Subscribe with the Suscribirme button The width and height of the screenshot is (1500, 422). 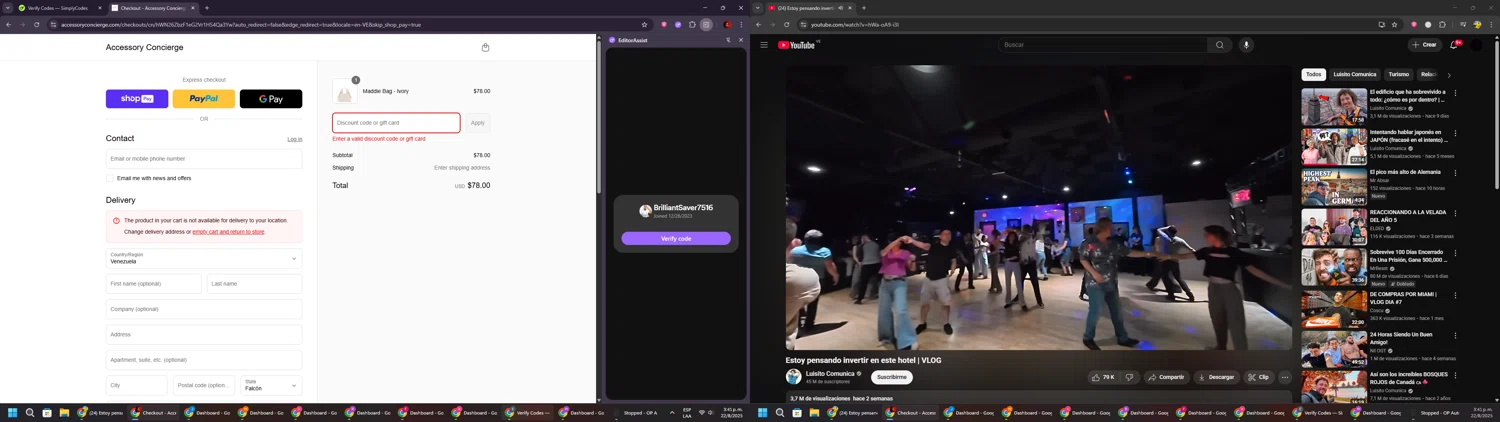(x=891, y=377)
